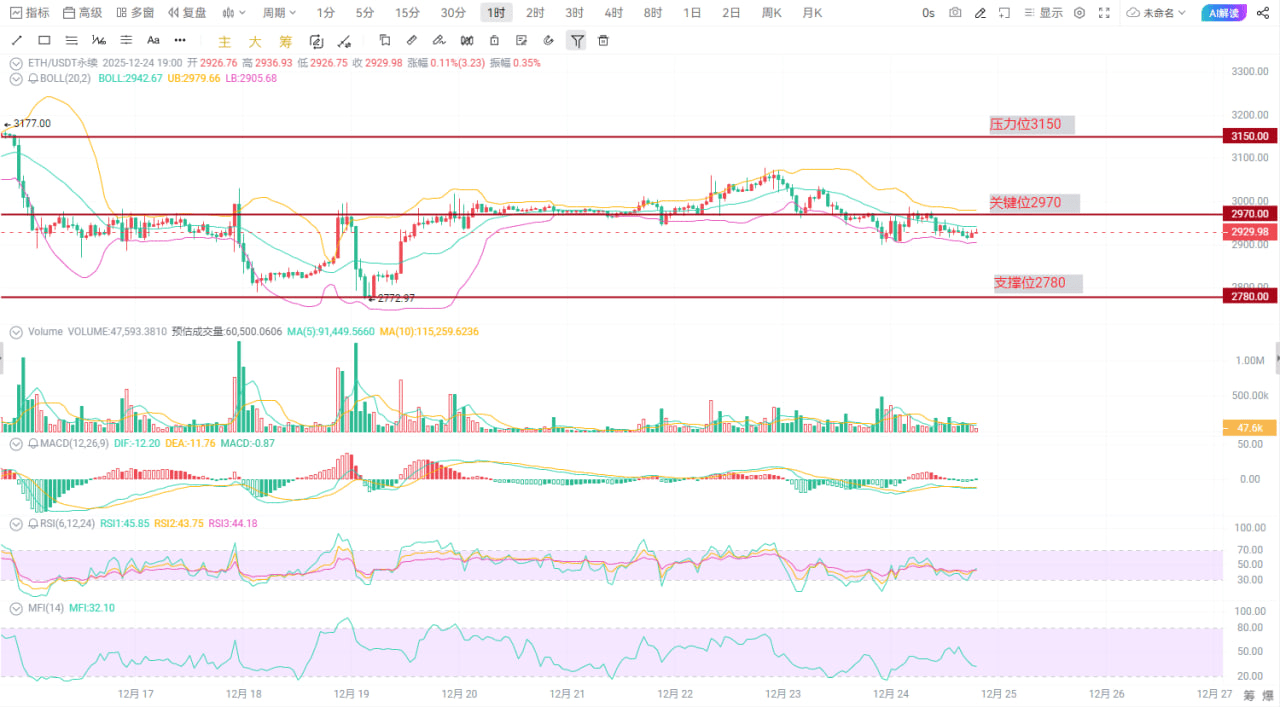Select the wave pattern drawing tool
Screen dimensions: 1280x707
pos(98,40)
